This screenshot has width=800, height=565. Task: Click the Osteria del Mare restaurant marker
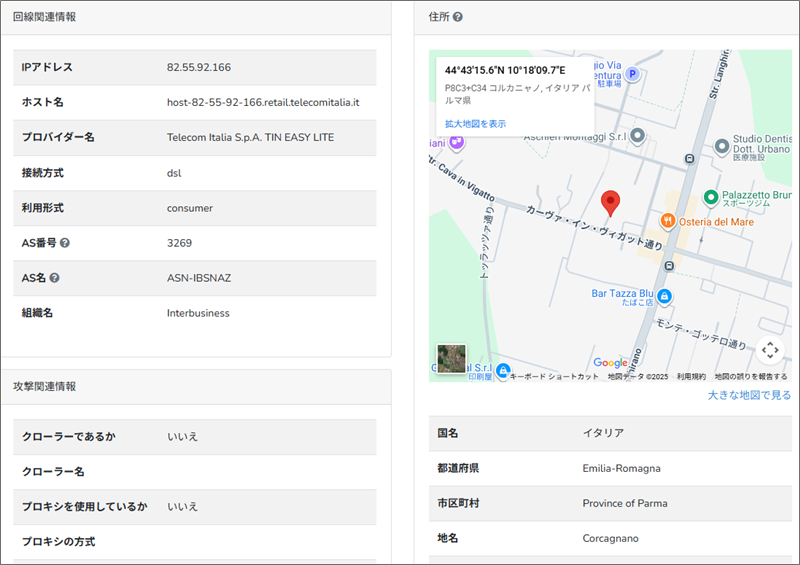(666, 221)
